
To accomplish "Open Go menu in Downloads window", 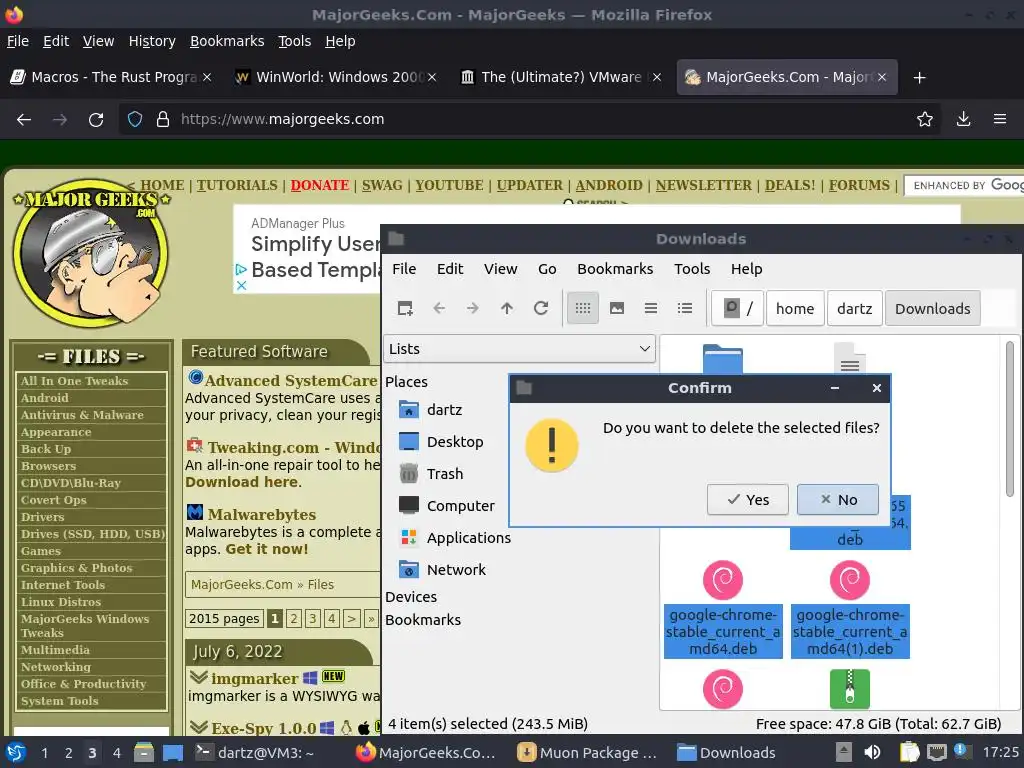I will tap(547, 269).
